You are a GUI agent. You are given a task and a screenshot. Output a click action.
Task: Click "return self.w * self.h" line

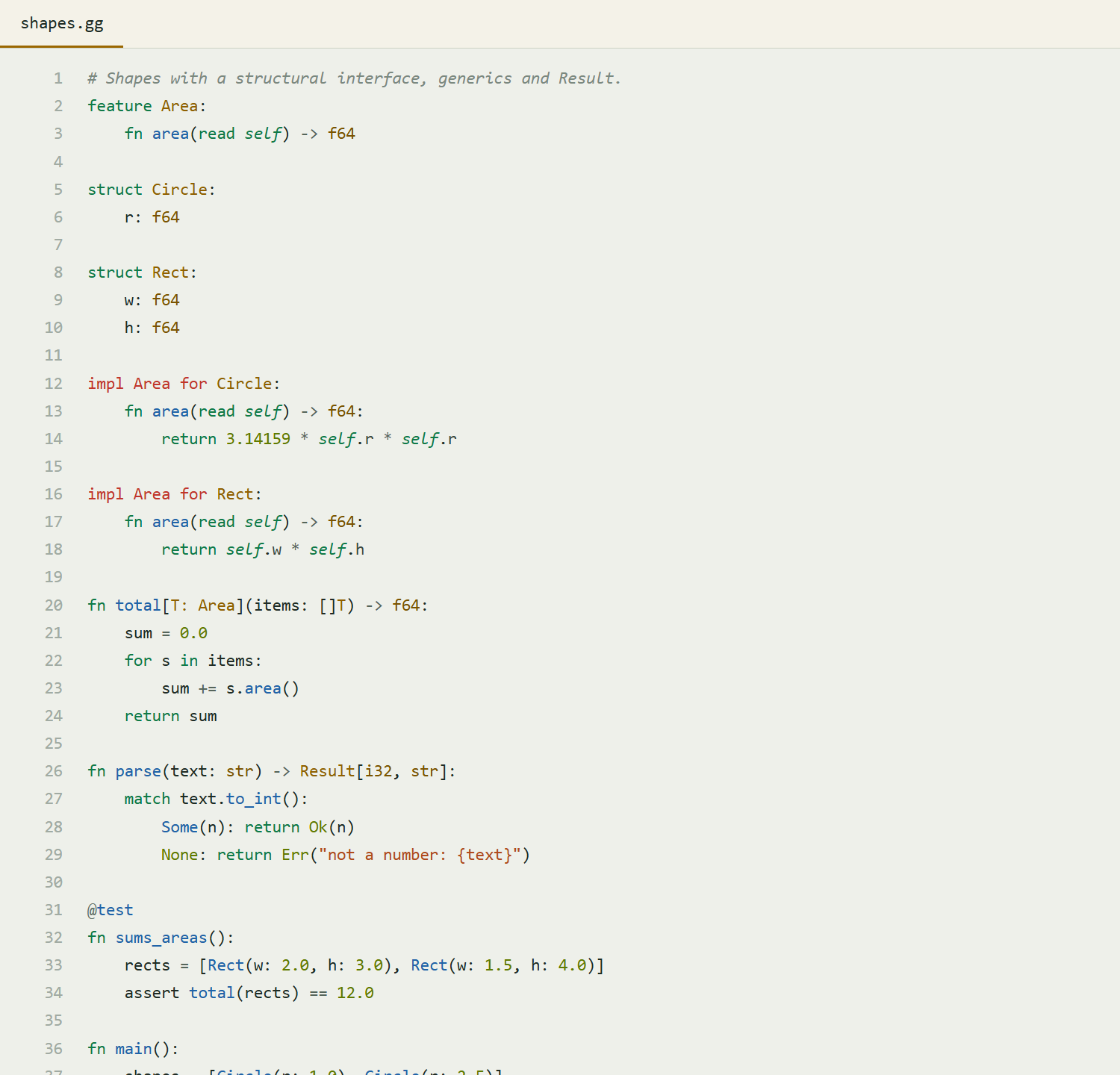[x=263, y=550]
